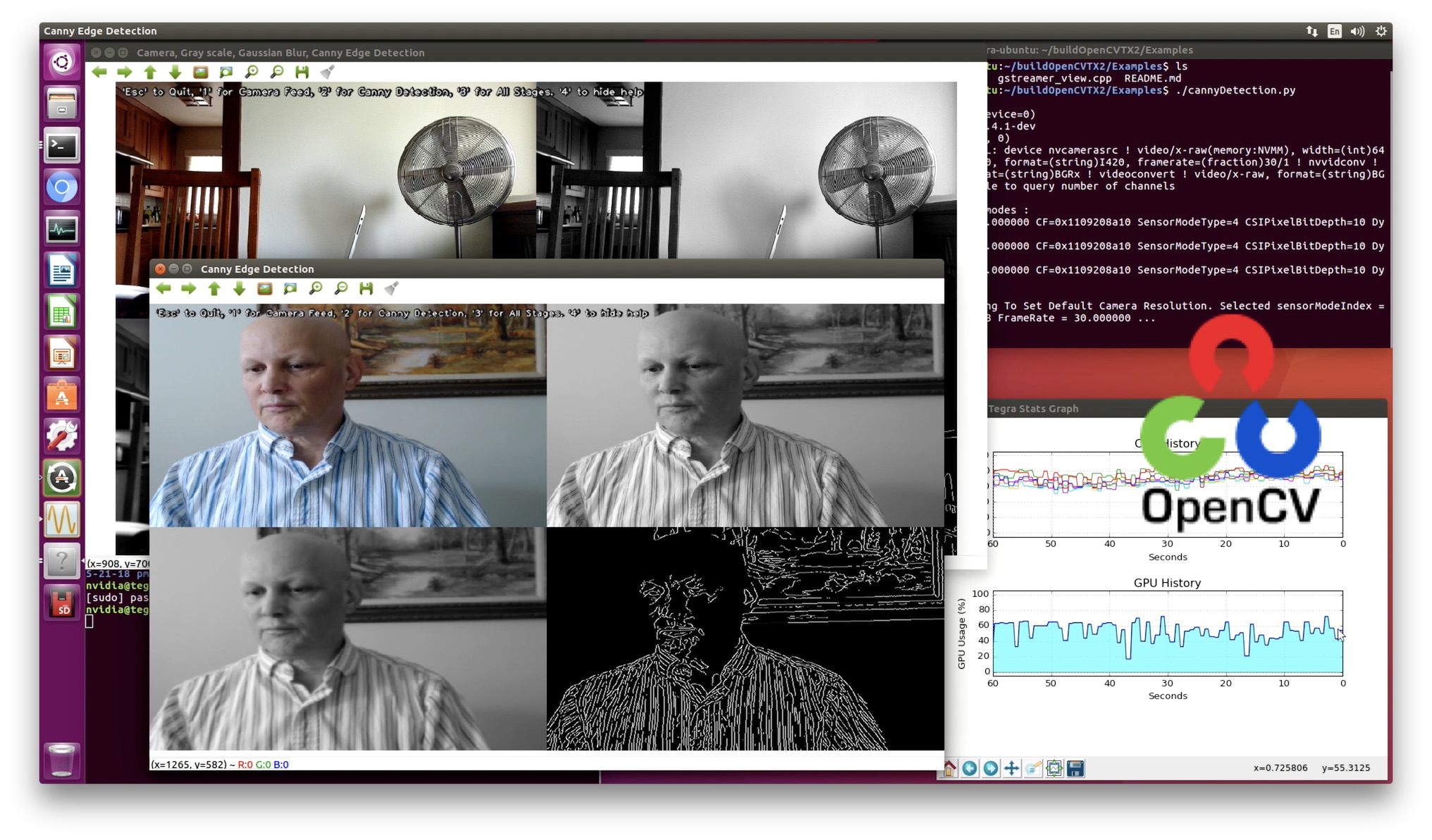The height and width of the screenshot is (840, 1432).
Task: Open Trash at bottom of launcher
Action: pos(62,760)
